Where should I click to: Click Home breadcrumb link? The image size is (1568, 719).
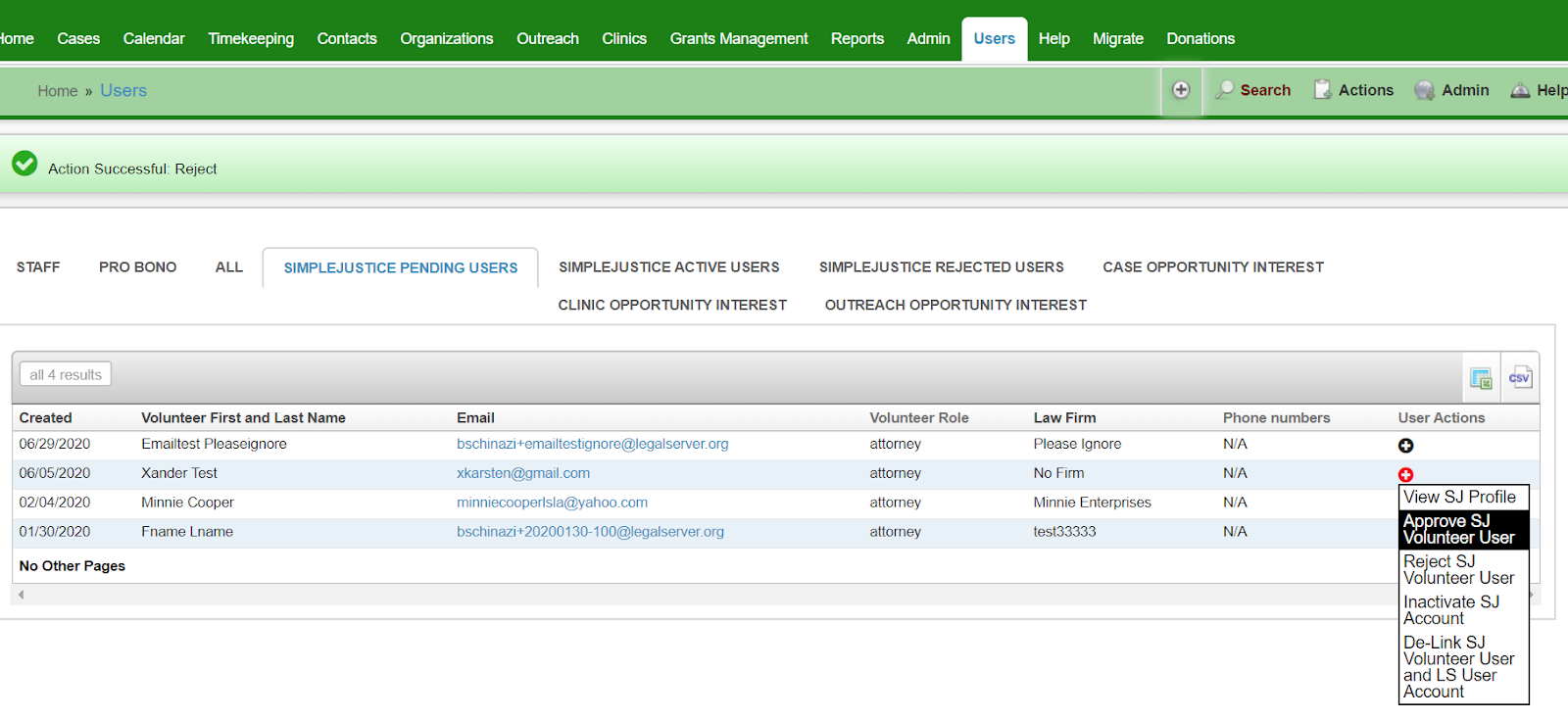click(x=58, y=91)
